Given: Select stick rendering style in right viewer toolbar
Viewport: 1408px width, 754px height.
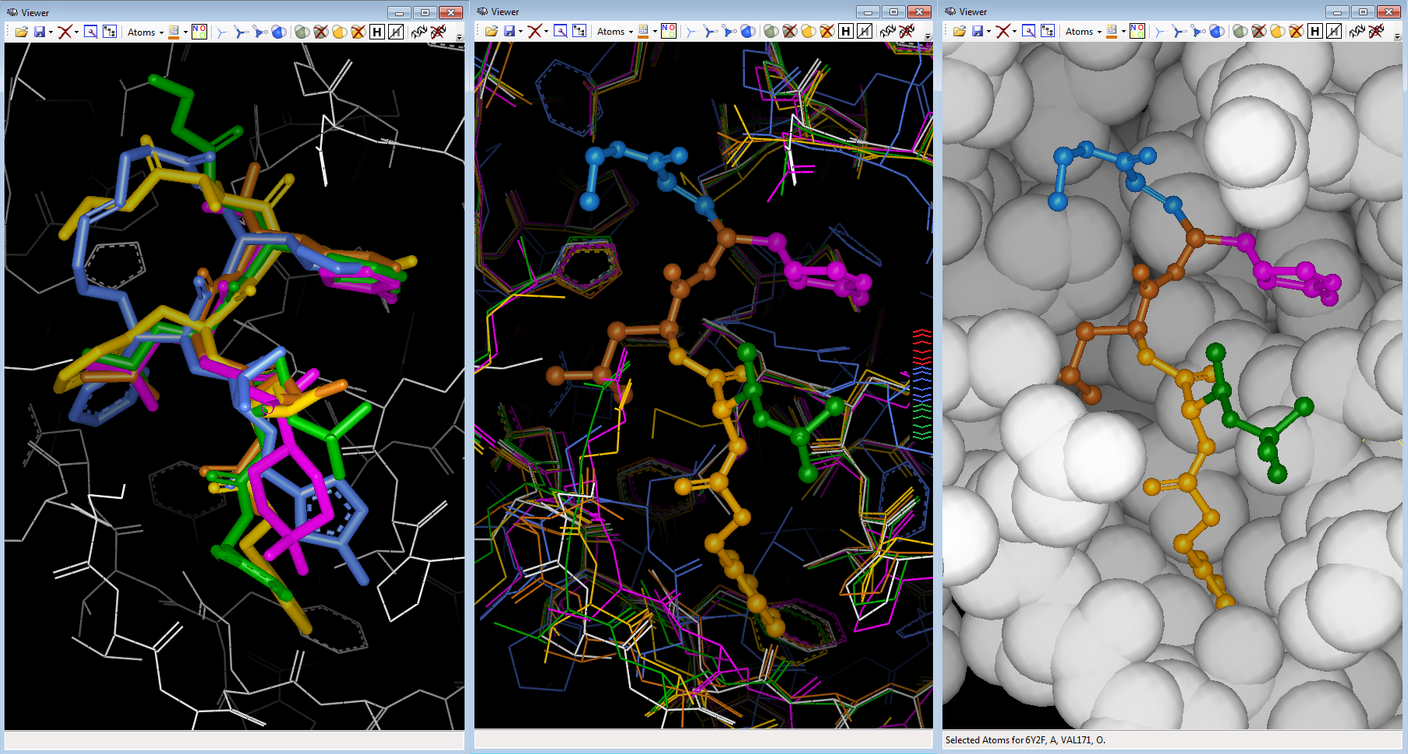Looking at the screenshot, I should tap(1179, 32).
